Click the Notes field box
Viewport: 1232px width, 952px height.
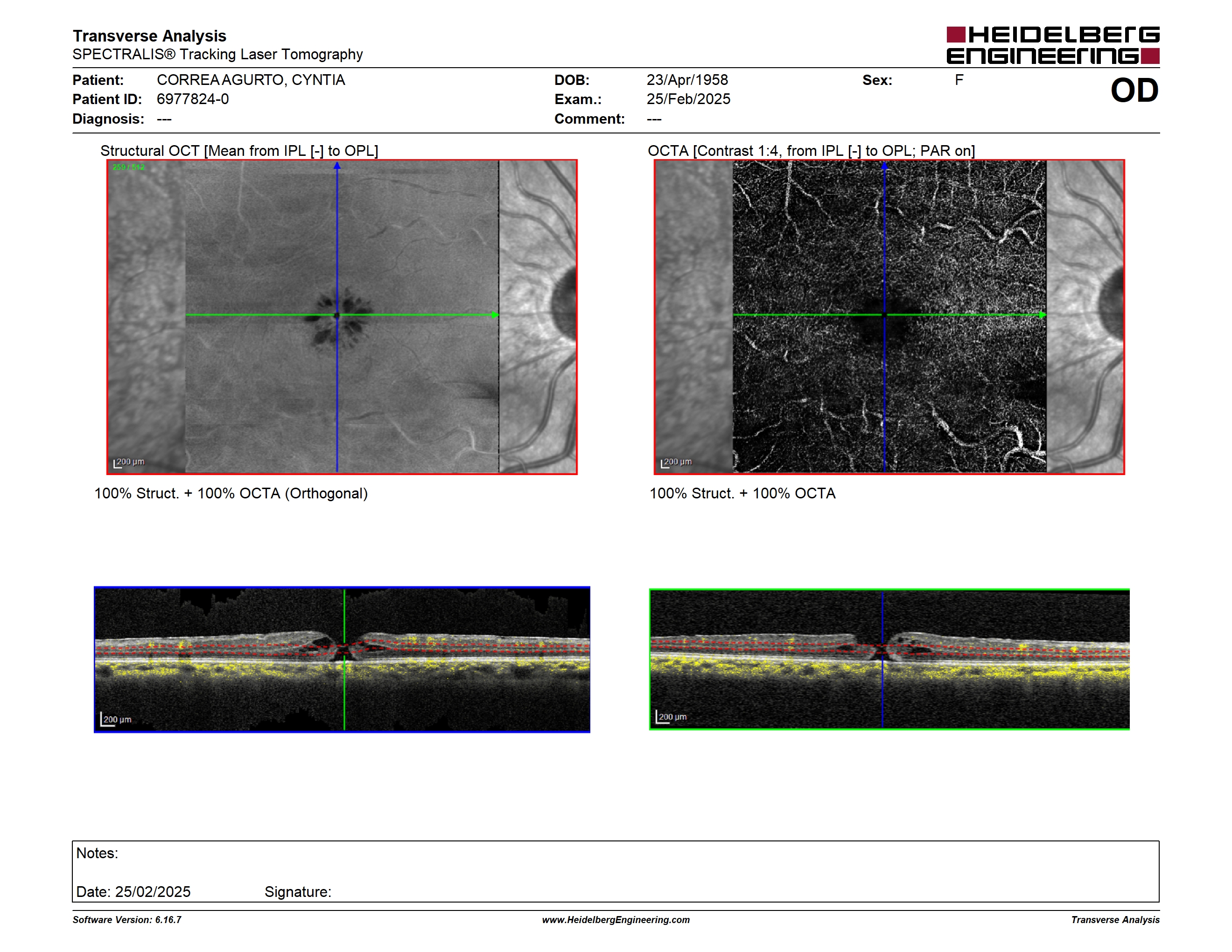[616, 871]
